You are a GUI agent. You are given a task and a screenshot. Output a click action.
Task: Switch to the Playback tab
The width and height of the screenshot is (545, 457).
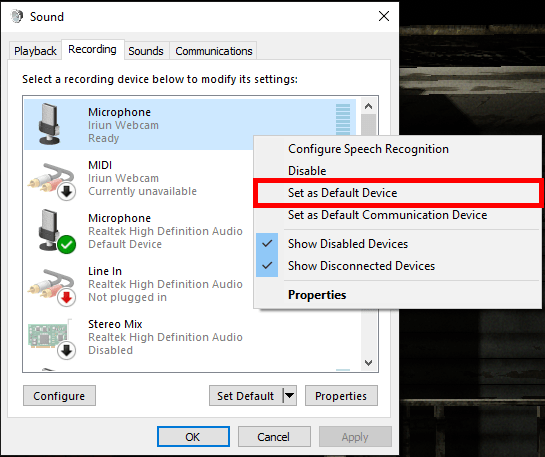tap(35, 51)
